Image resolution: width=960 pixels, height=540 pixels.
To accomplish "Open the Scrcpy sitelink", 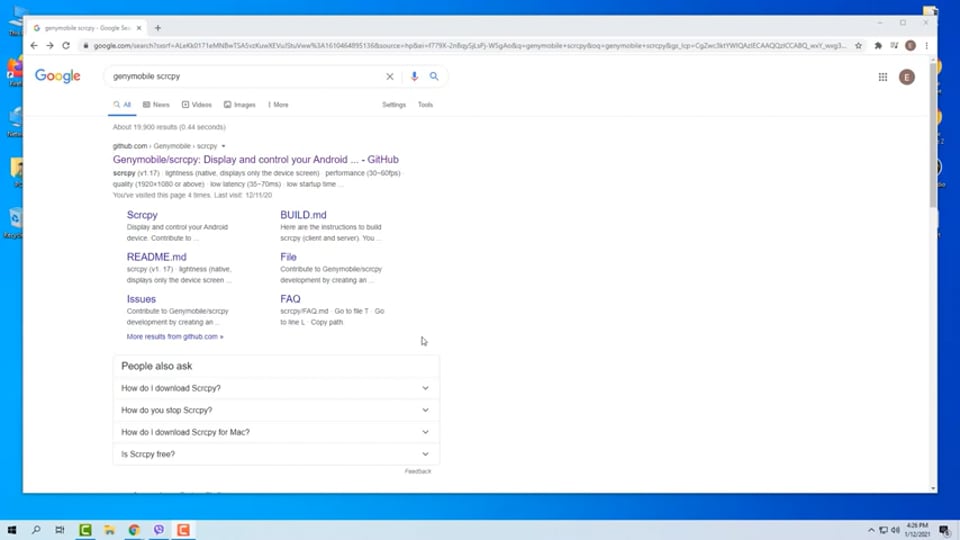I will [x=142, y=215].
